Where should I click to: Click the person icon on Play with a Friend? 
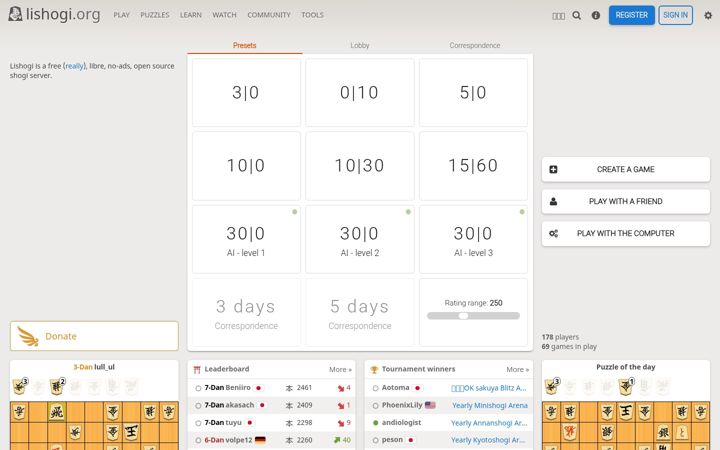pos(553,201)
